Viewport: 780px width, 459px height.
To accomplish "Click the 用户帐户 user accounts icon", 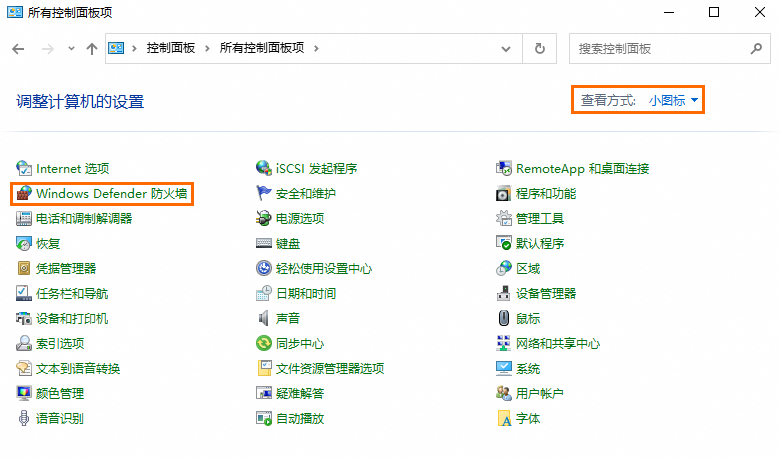I will [x=504, y=394].
